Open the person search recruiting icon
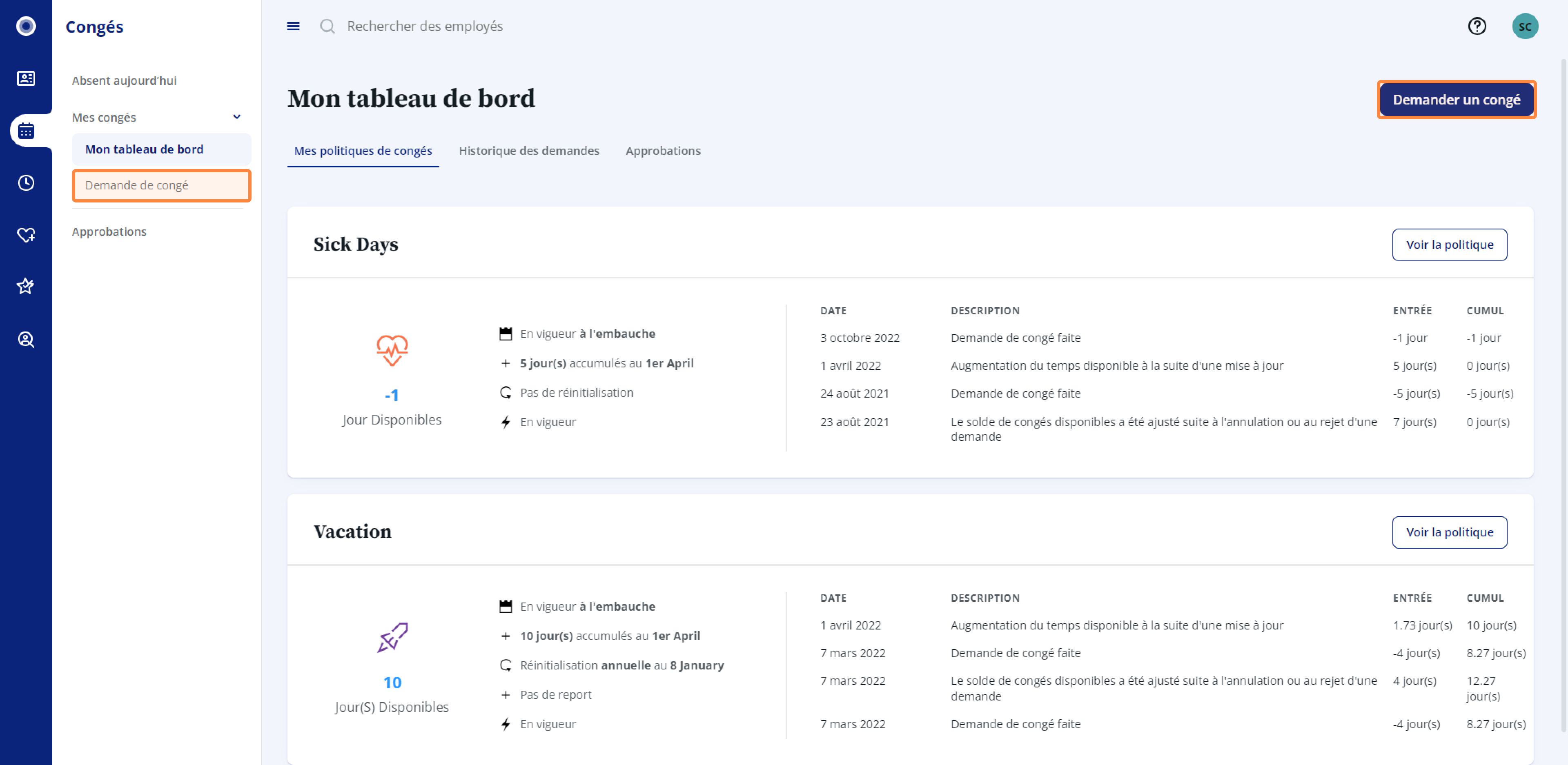Image resolution: width=1568 pixels, height=765 pixels. point(26,339)
